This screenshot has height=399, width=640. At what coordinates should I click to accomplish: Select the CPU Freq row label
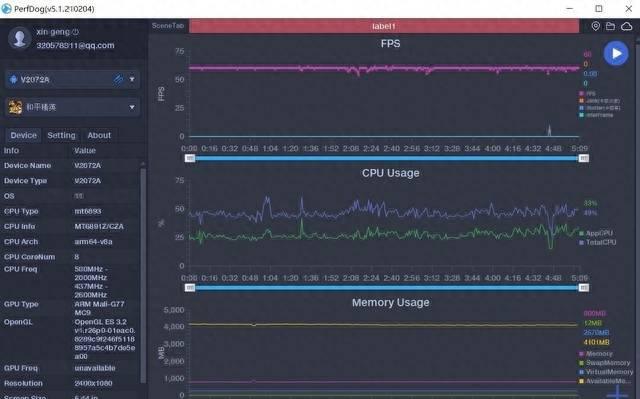pos(20,269)
